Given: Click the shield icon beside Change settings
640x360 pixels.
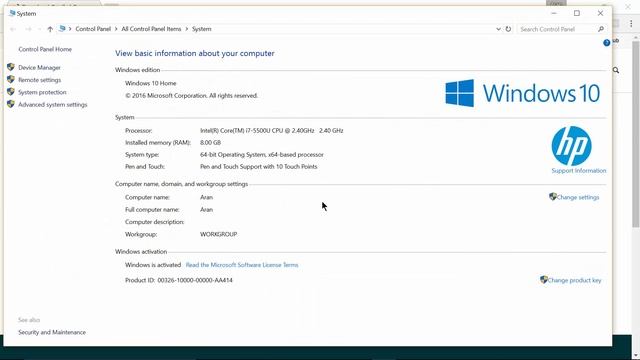Looking at the screenshot, I should (x=553, y=196).
